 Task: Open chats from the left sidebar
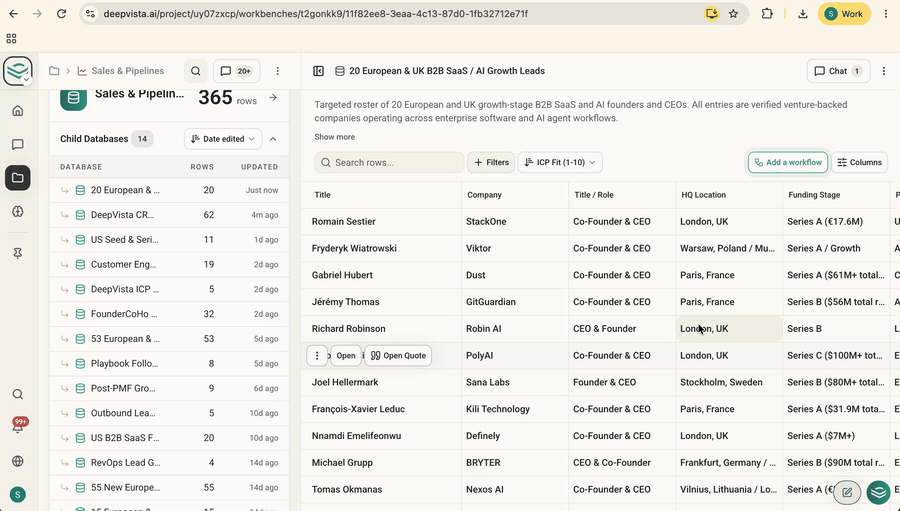pos(18,144)
